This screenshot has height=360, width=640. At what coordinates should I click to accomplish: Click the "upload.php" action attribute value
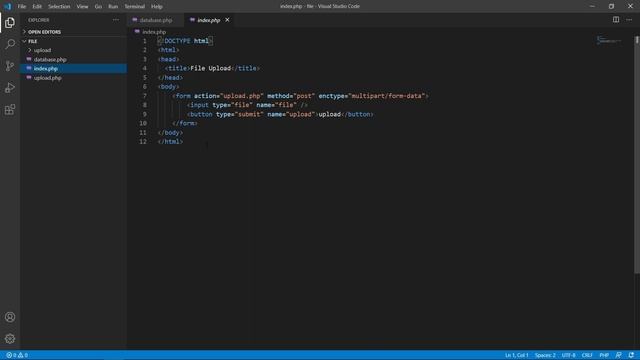pos(242,96)
